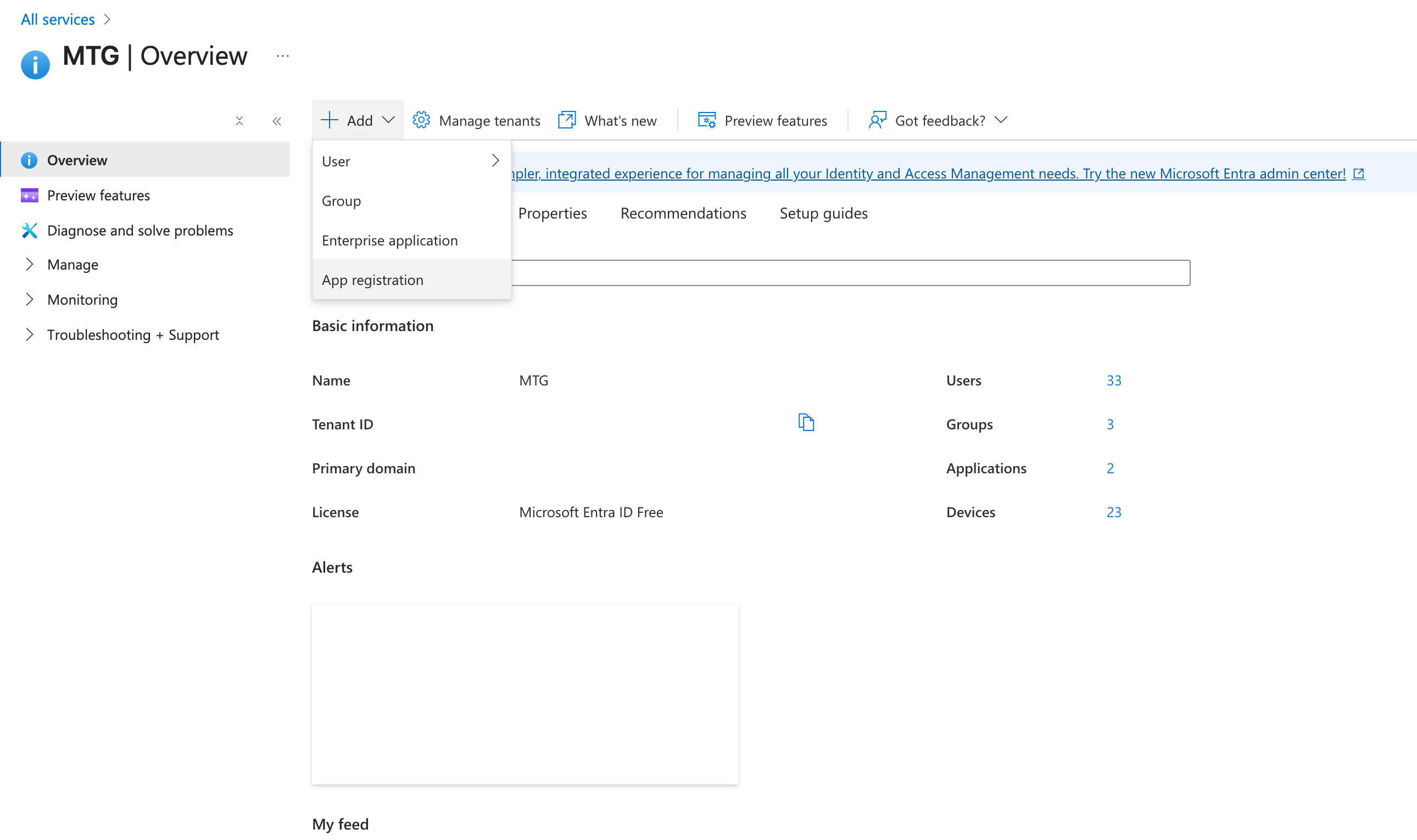Open Preview features in the sidebar

point(98,195)
